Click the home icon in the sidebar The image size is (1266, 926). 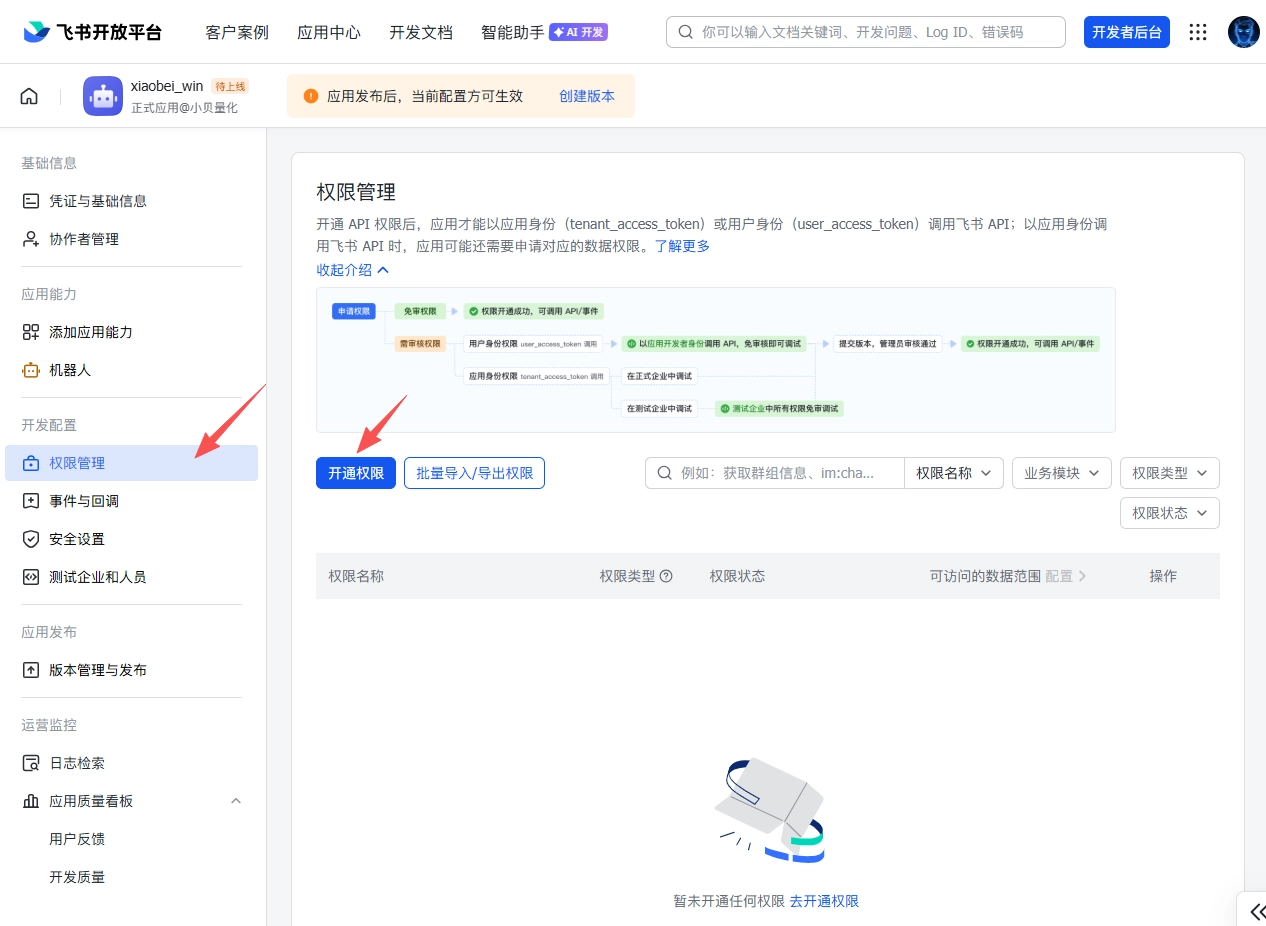[29, 95]
